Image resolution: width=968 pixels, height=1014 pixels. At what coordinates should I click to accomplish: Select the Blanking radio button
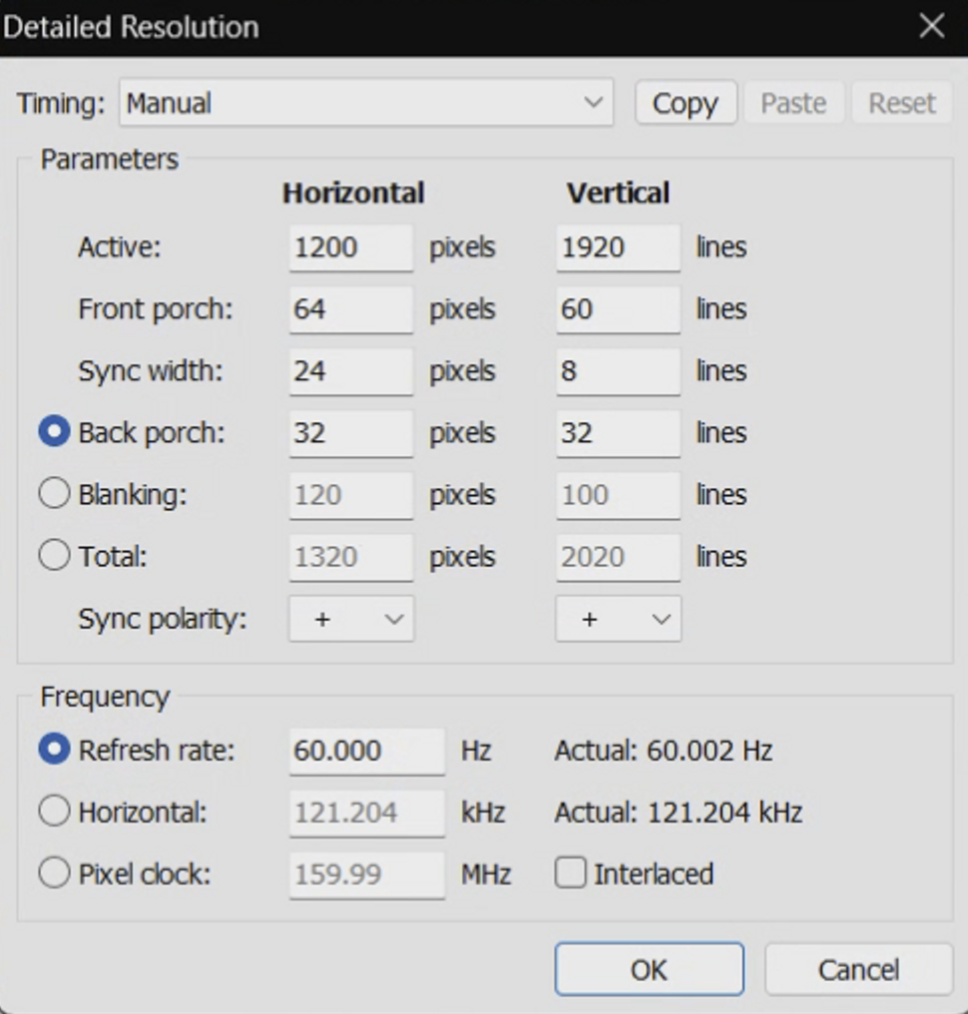[54, 493]
